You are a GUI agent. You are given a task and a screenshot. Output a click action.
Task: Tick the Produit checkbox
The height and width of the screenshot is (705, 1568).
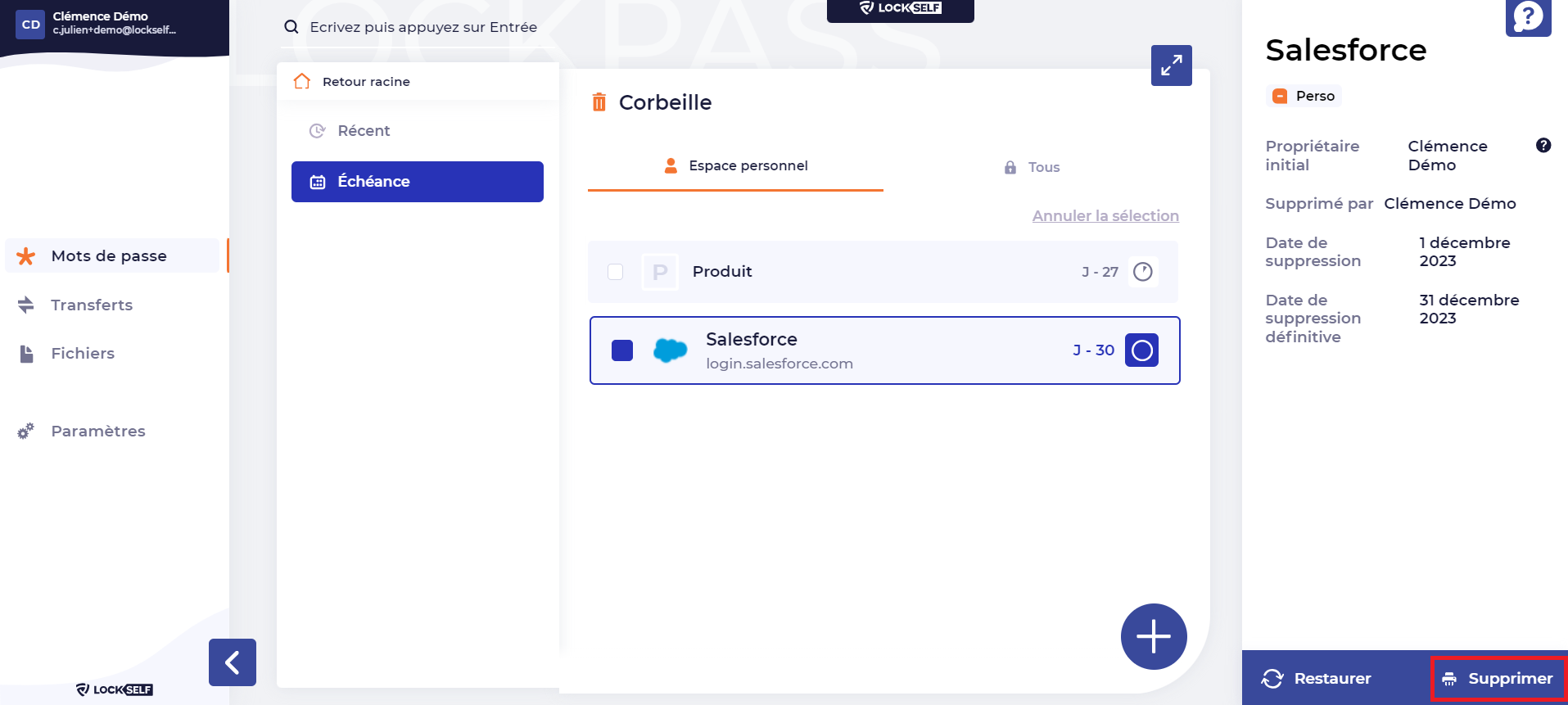coord(616,272)
